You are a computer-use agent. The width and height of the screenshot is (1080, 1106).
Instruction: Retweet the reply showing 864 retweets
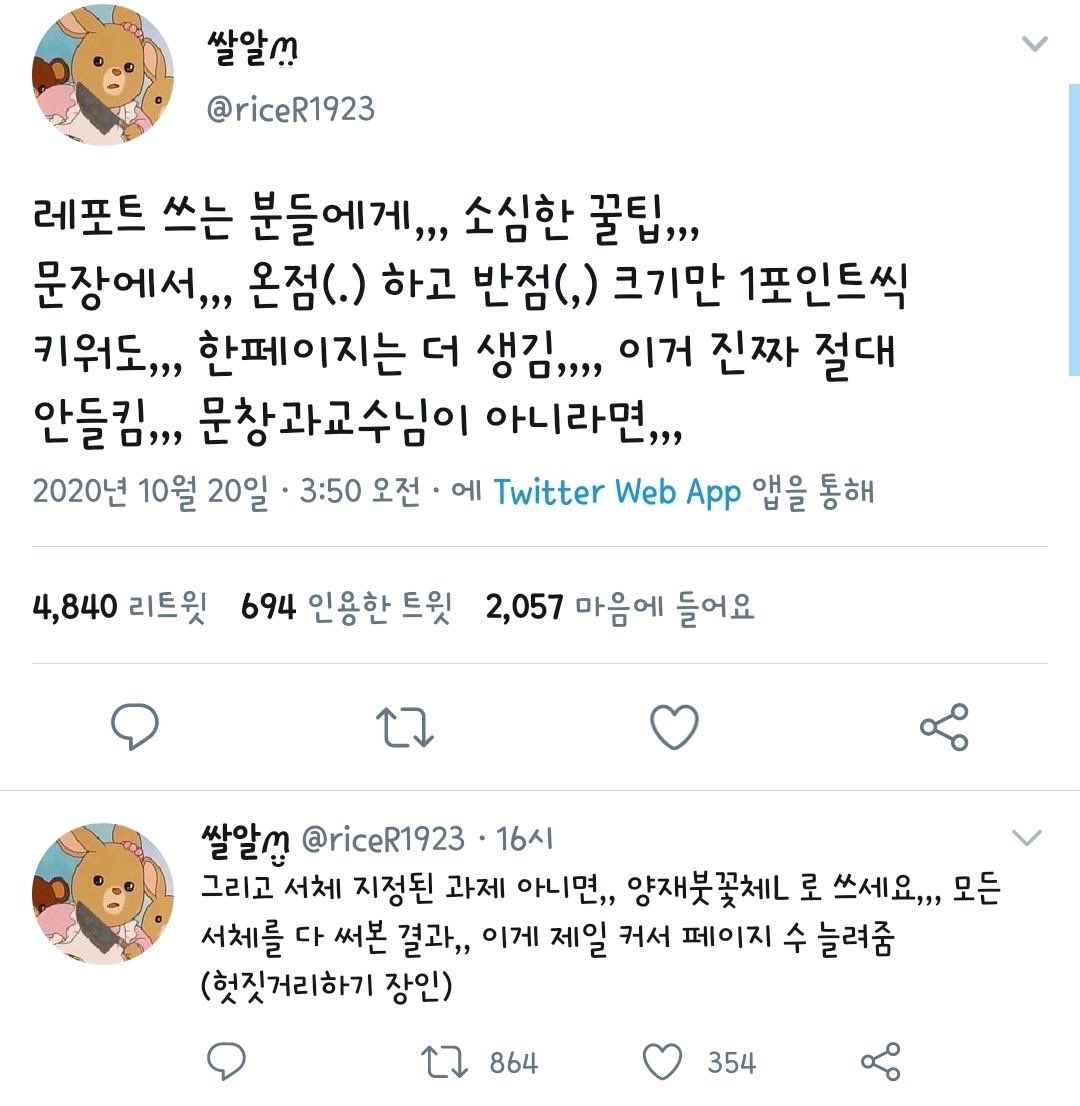click(444, 1062)
